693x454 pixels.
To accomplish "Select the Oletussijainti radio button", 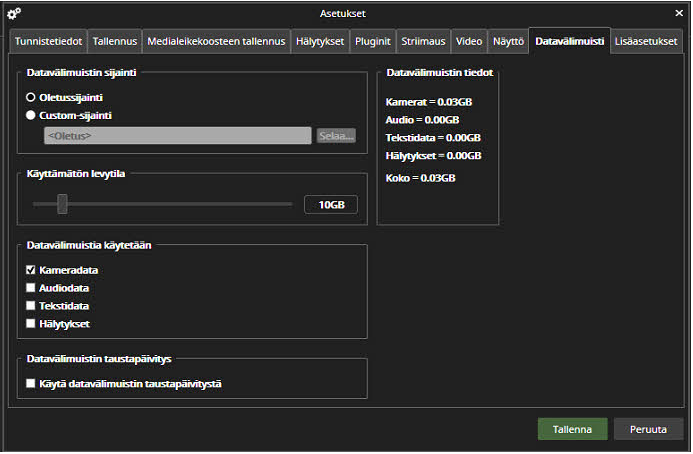I will 31,97.
